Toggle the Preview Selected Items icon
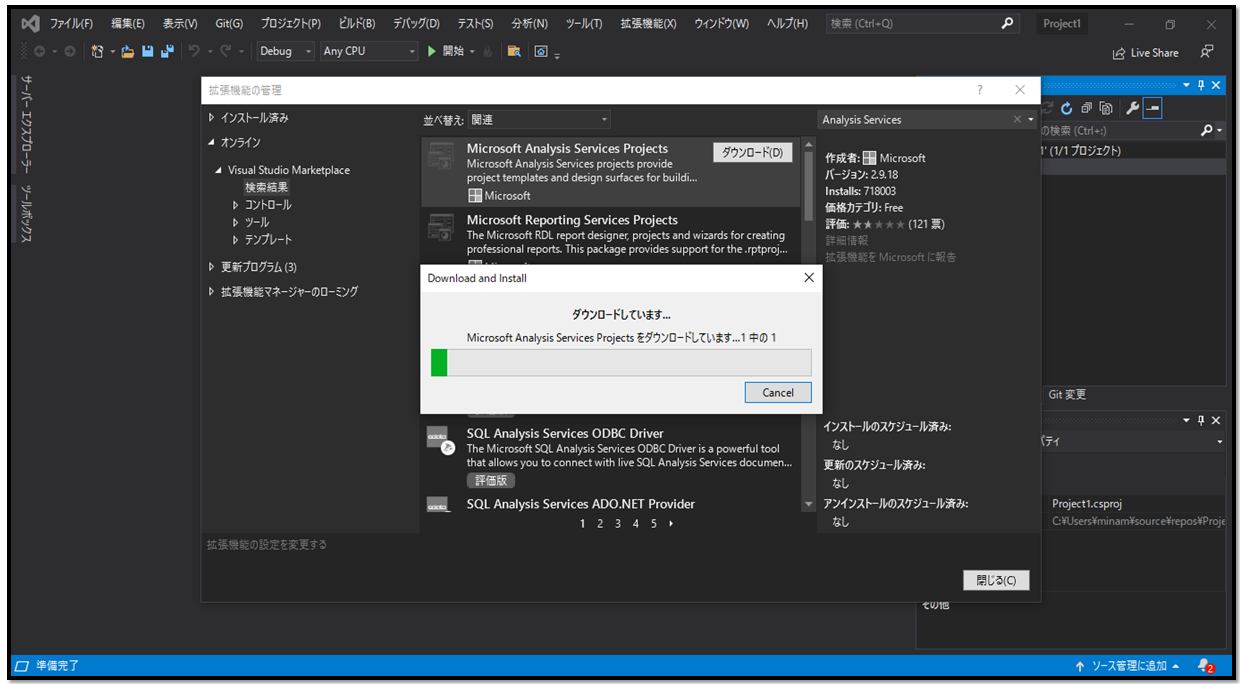This screenshot has height=684, width=1240. coord(1153,108)
